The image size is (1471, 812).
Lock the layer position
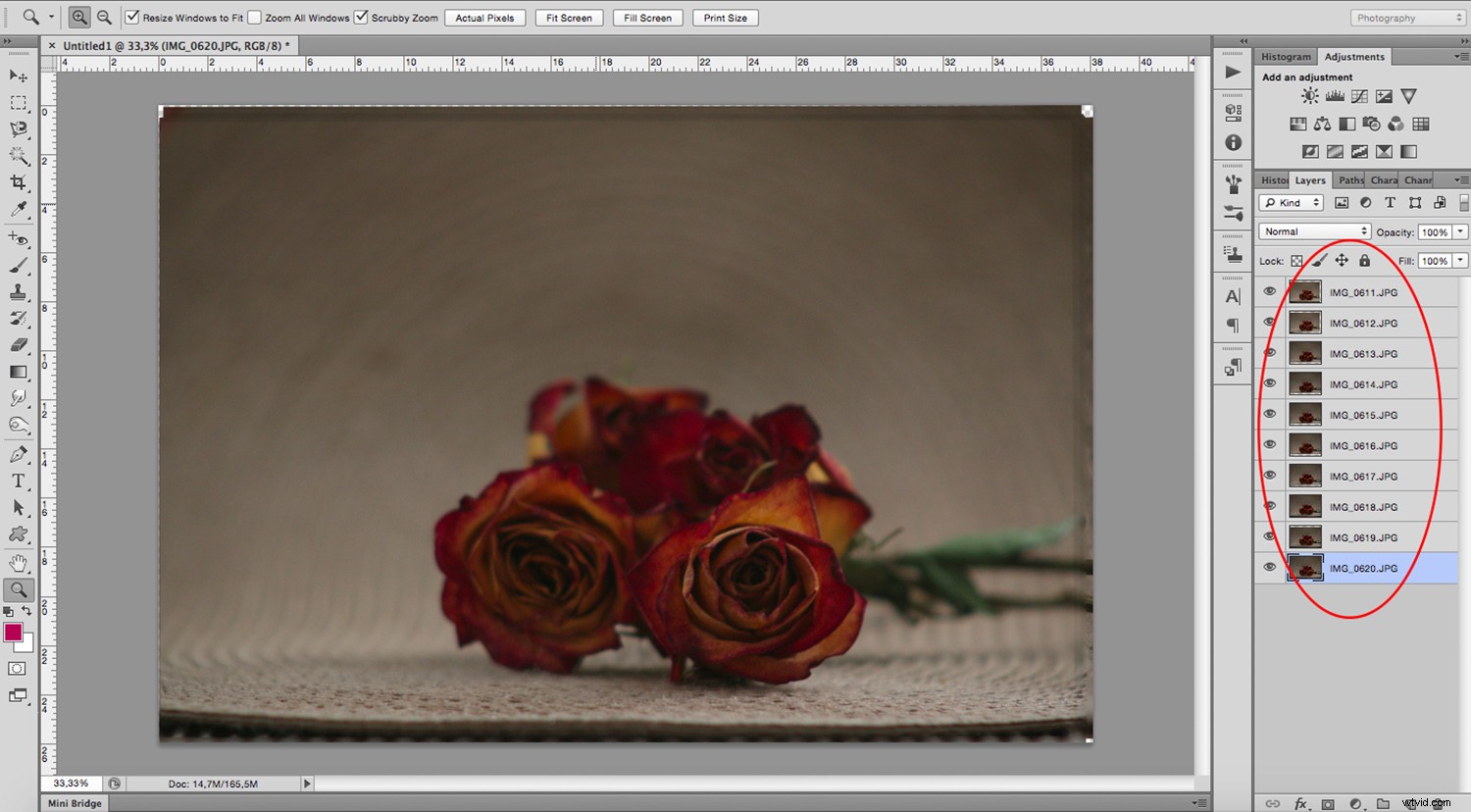pyautogui.click(x=1342, y=260)
